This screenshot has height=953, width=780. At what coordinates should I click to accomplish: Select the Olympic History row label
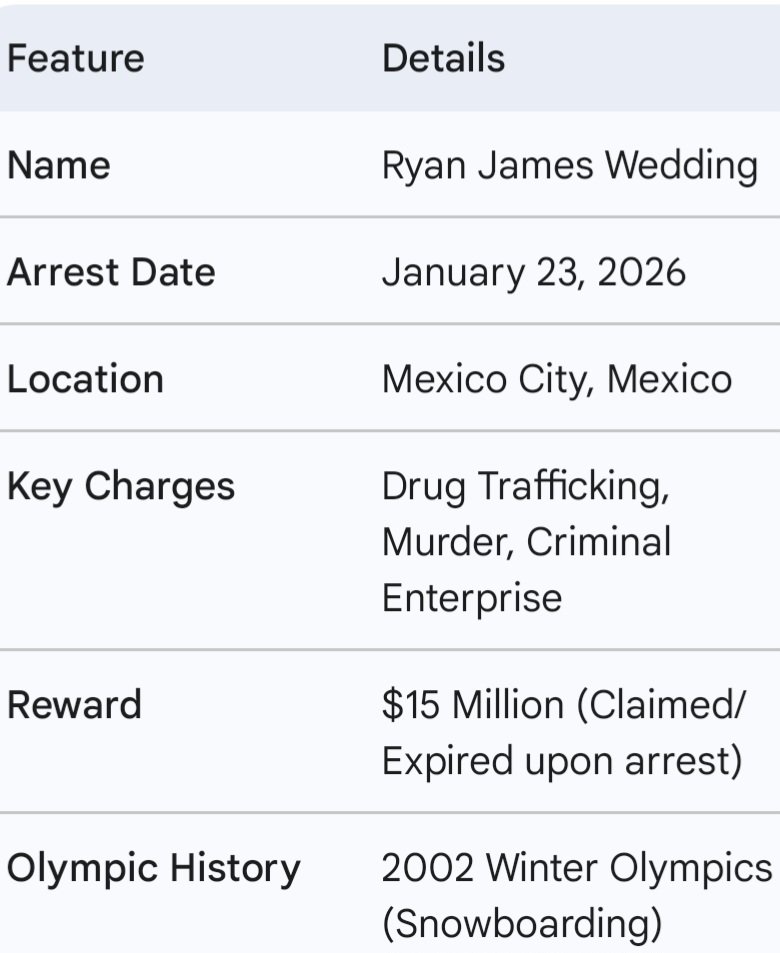click(x=153, y=868)
